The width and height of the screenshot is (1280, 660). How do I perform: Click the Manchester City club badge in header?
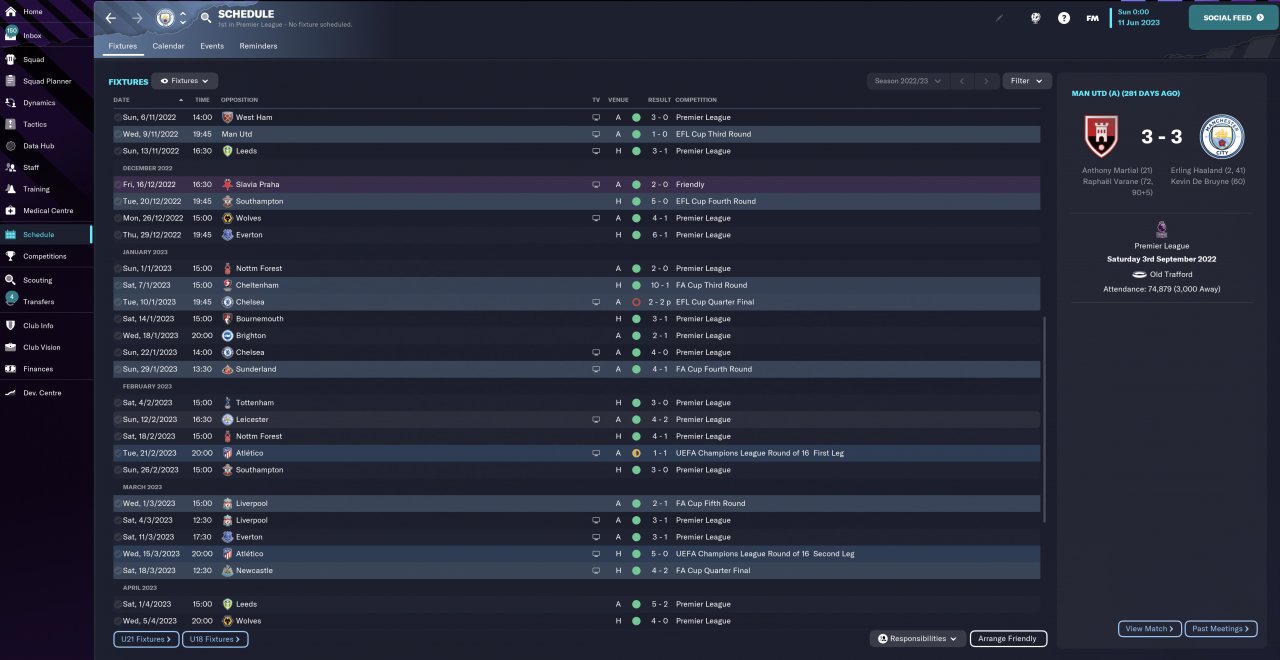(165, 18)
